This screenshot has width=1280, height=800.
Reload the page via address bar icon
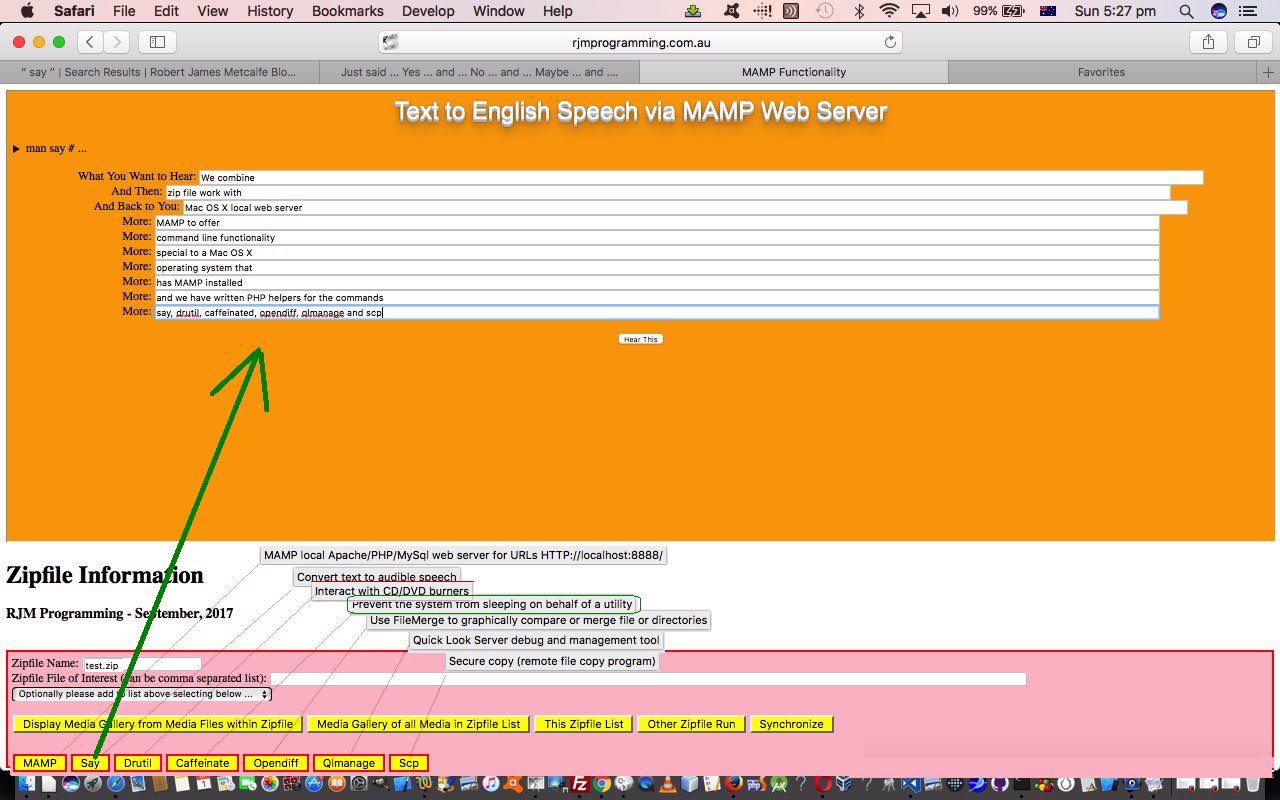point(890,42)
